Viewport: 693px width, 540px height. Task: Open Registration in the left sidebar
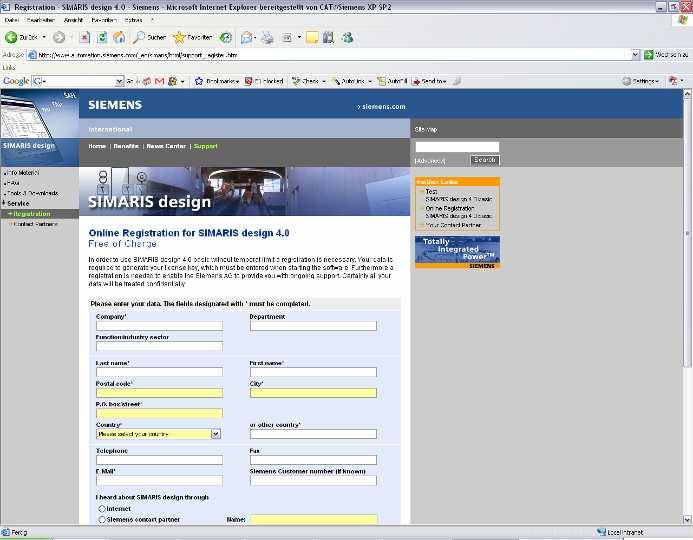tap(32, 214)
